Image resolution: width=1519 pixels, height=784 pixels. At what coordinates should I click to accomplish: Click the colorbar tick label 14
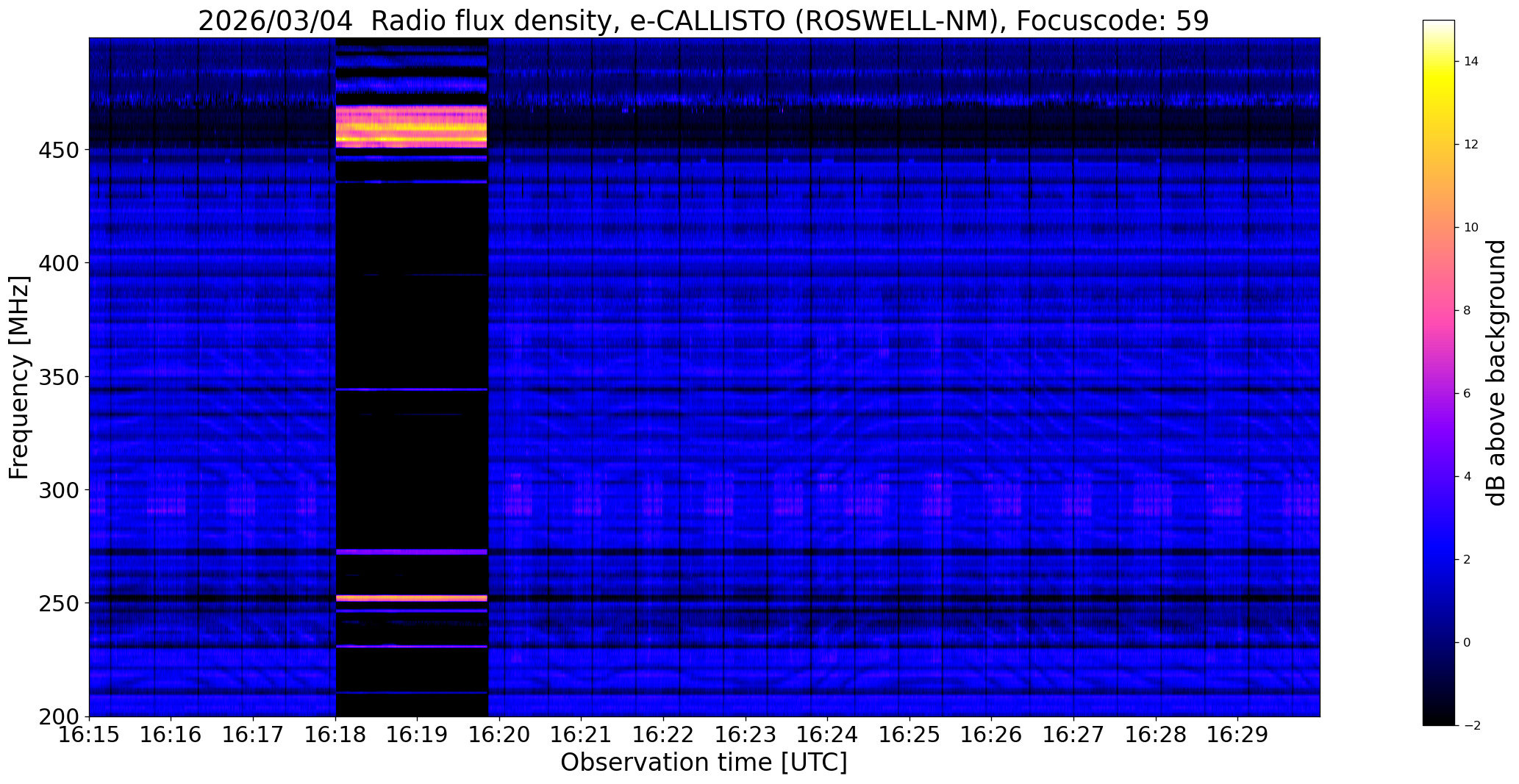(x=1471, y=61)
